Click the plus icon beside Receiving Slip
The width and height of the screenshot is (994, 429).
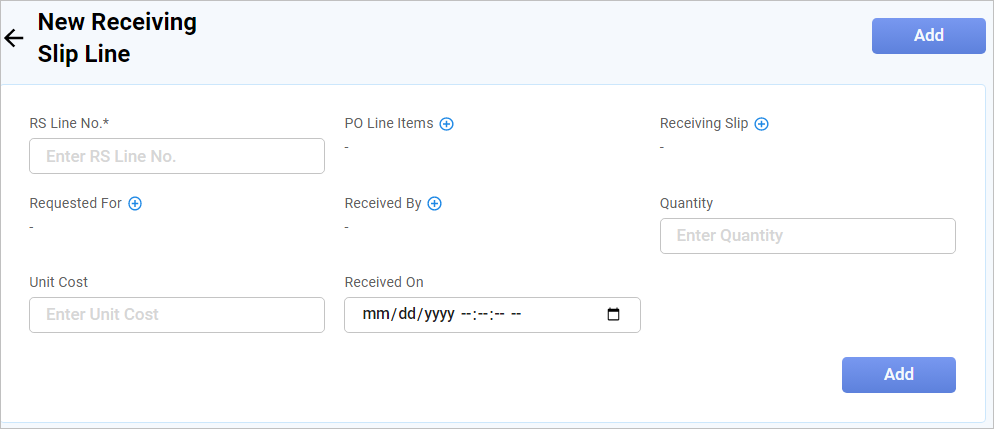pyautogui.click(x=761, y=124)
